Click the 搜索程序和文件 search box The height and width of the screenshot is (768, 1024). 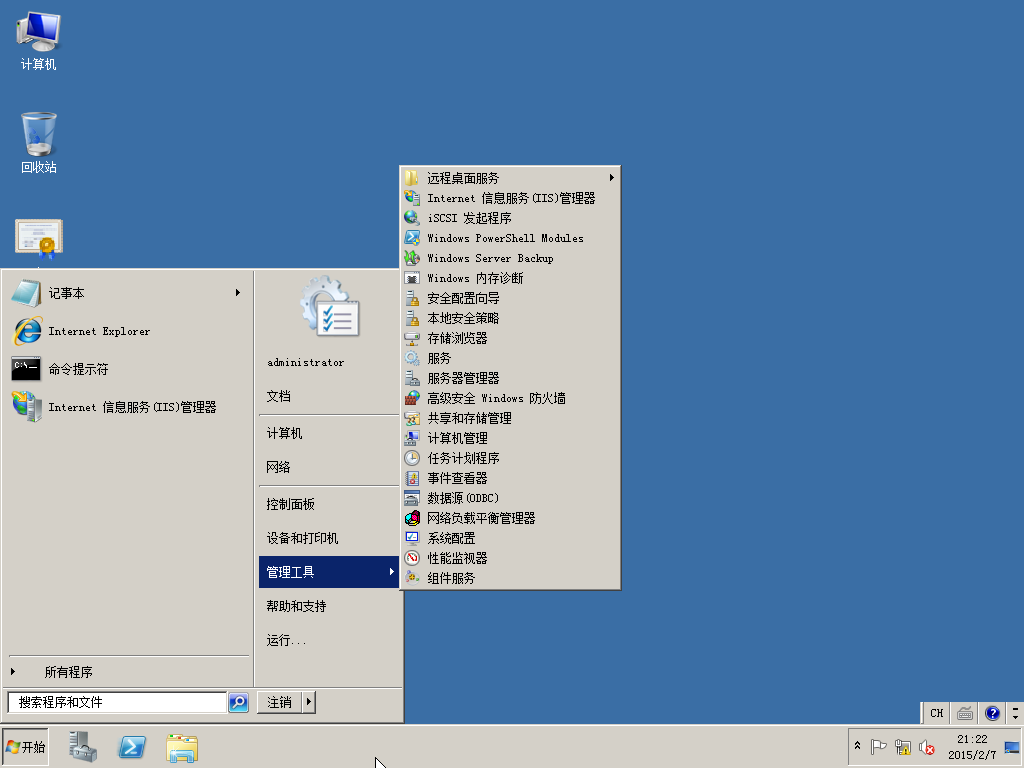118,702
